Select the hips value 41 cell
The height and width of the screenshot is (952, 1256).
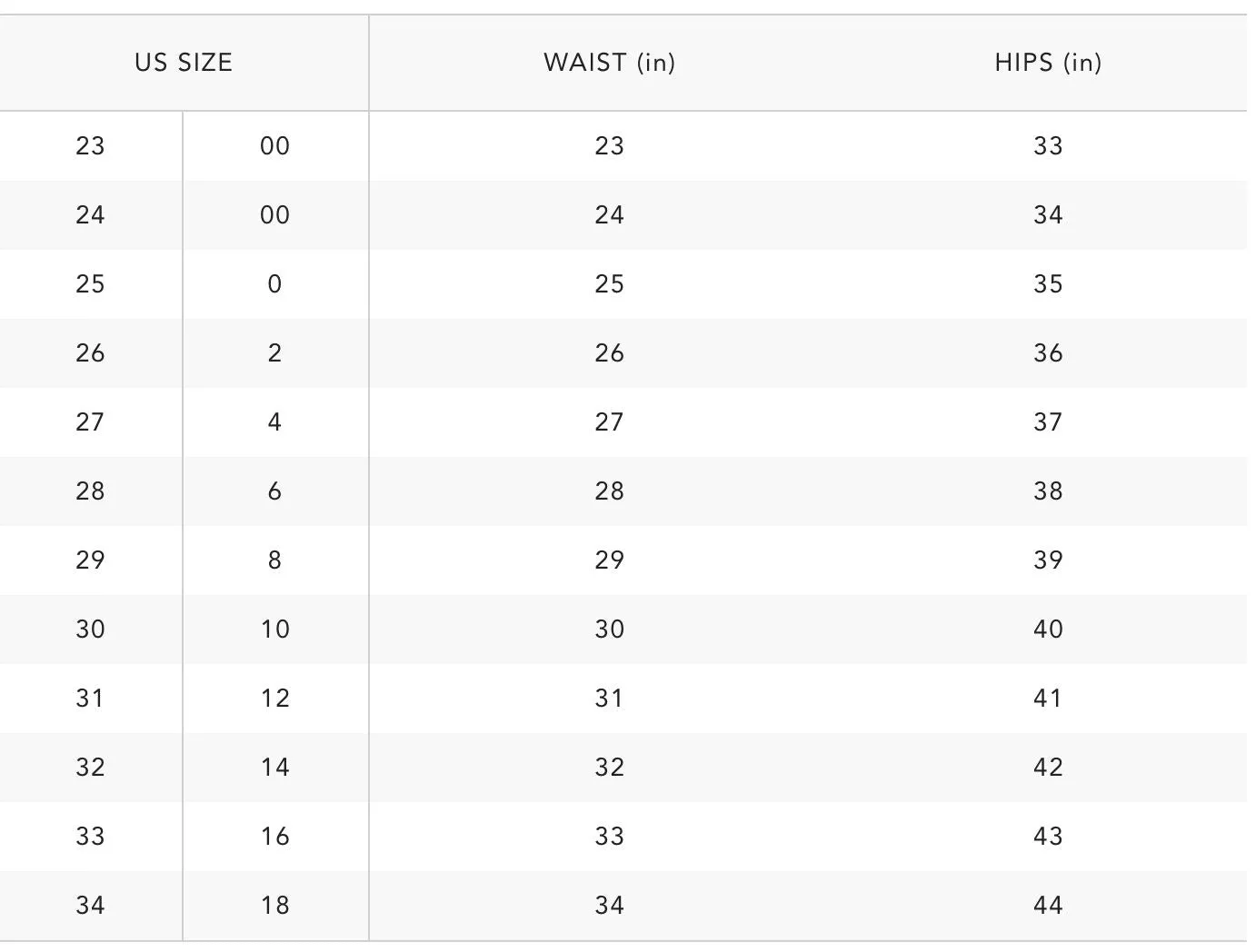point(1048,699)
